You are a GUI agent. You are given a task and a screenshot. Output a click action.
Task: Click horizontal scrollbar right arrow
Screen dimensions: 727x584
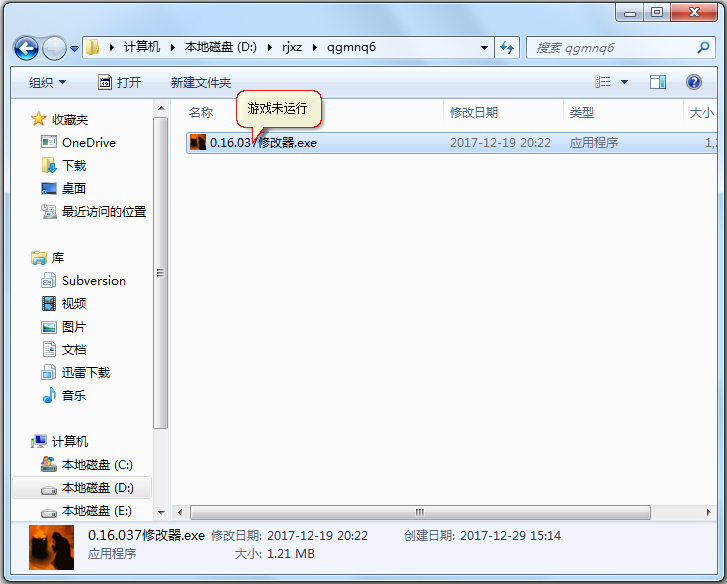click(x=708, y=512)
